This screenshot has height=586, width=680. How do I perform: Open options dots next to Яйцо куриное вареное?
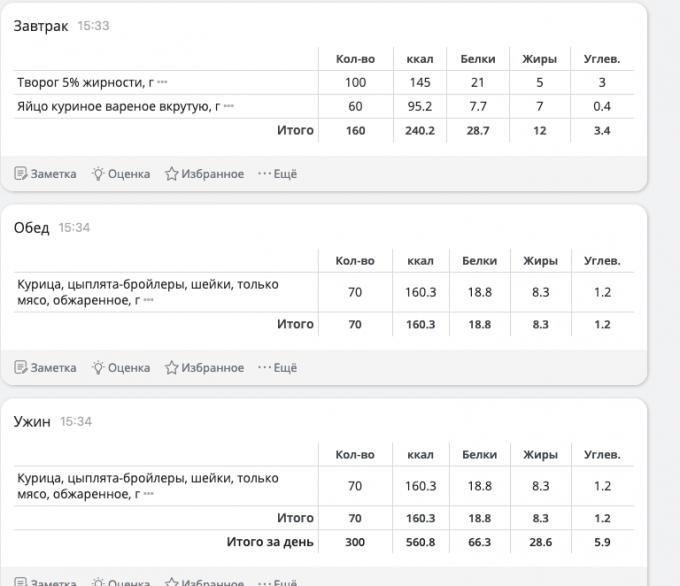229,106
